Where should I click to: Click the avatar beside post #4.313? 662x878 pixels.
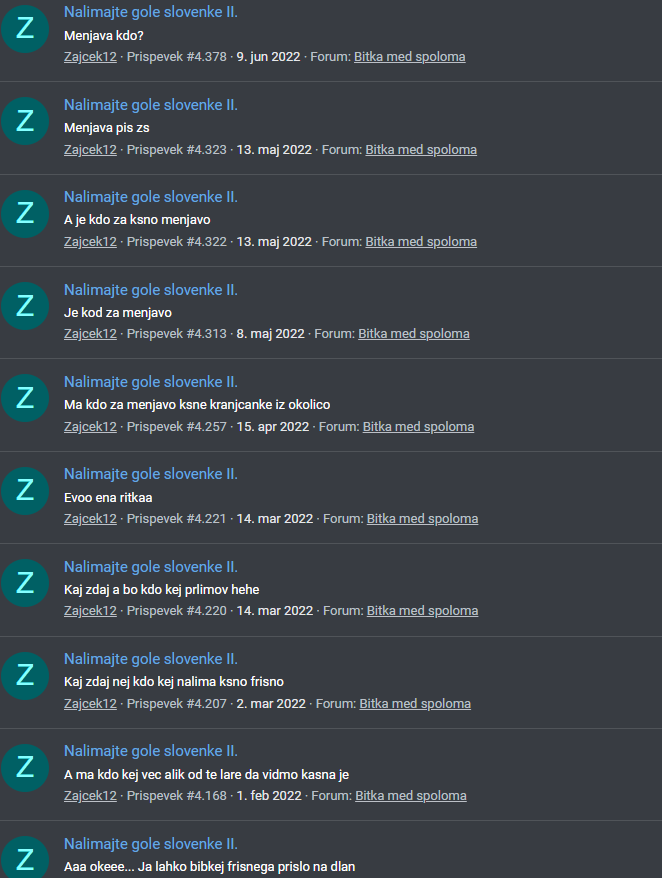[x=25, y=306]
